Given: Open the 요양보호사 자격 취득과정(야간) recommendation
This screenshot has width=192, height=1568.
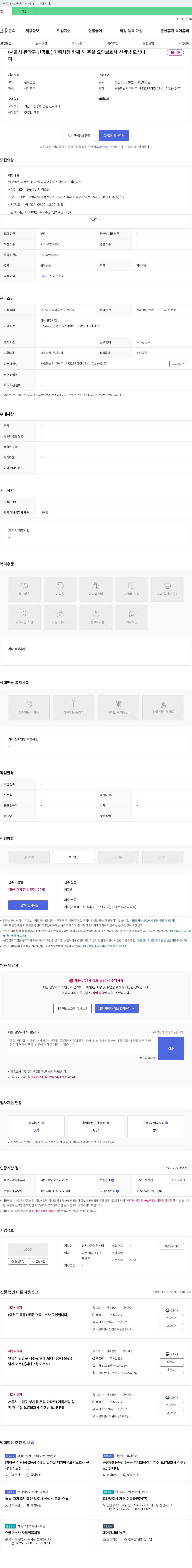Looking at the screenshot, I should (125, 1499).
